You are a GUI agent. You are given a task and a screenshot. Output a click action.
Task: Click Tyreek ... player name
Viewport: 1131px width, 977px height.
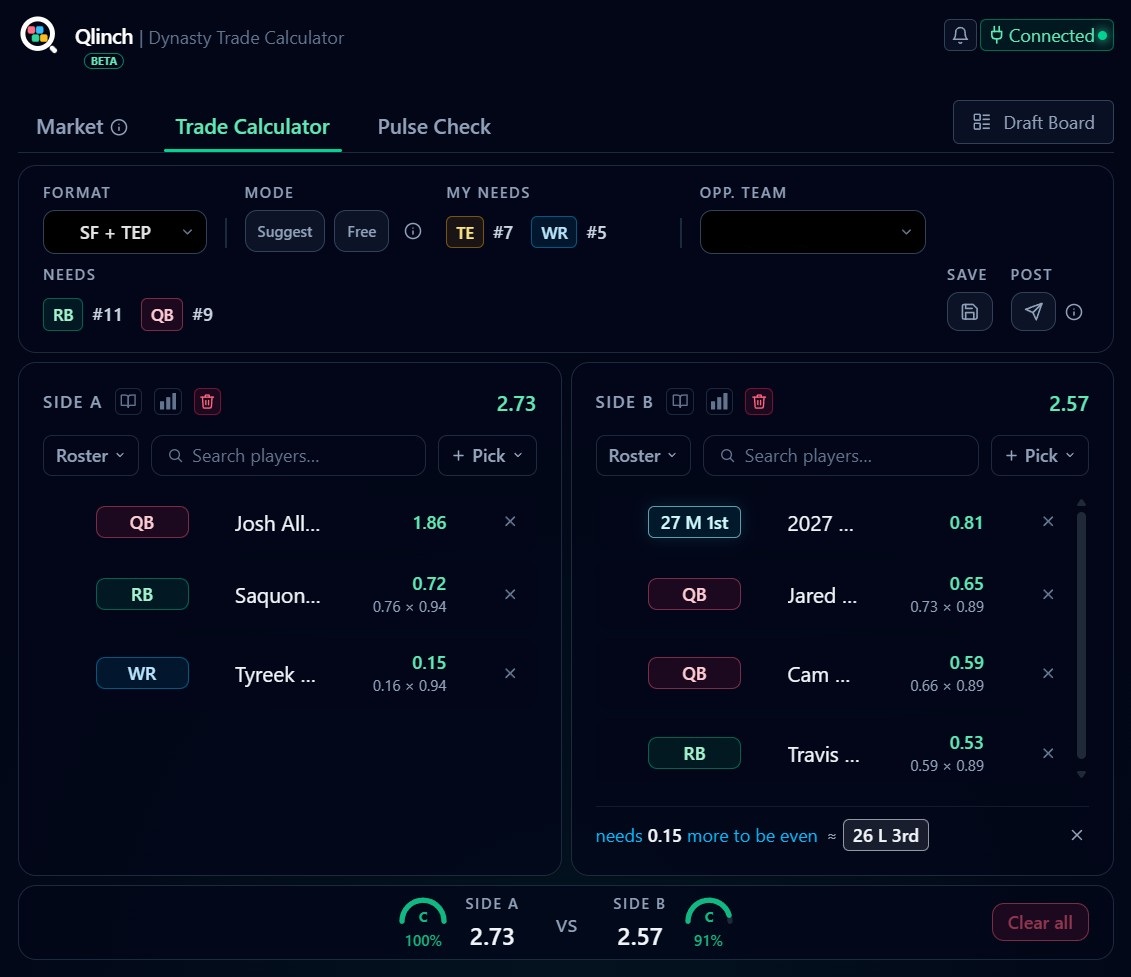pyautogui.click(x=275, y=675)
